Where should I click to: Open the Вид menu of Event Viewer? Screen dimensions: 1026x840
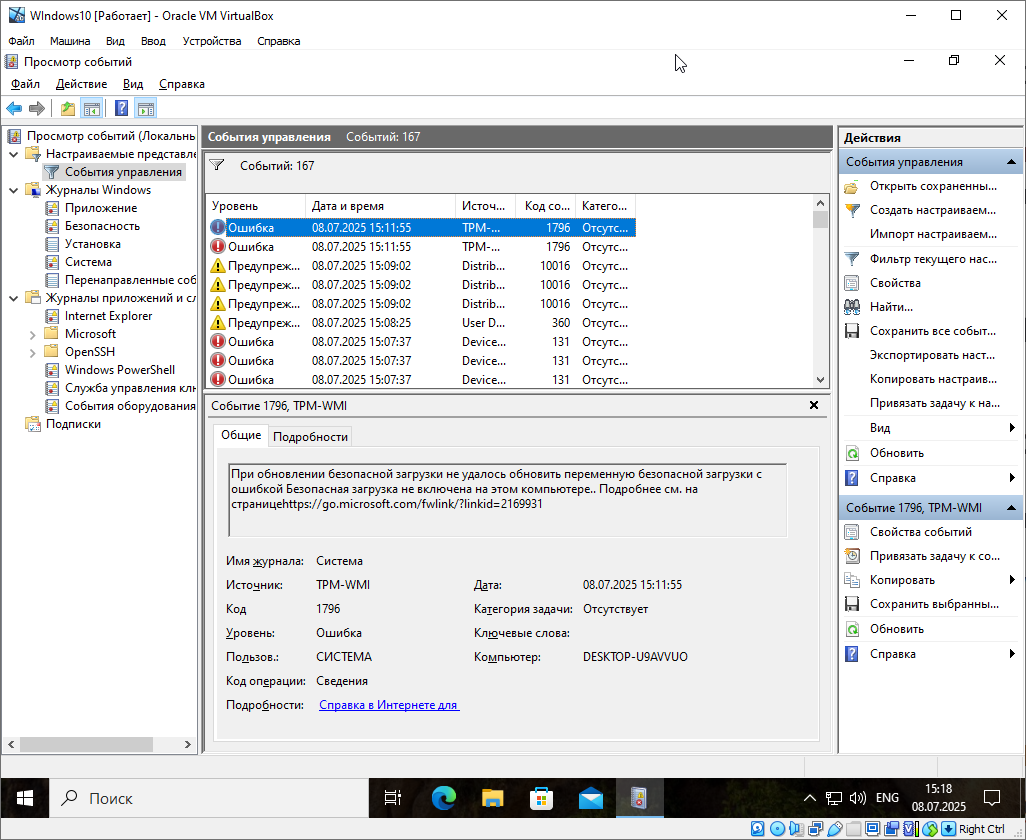[133, 84]
